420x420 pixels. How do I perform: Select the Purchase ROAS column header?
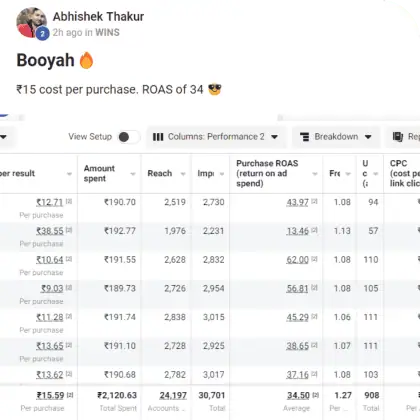[267, 173]
